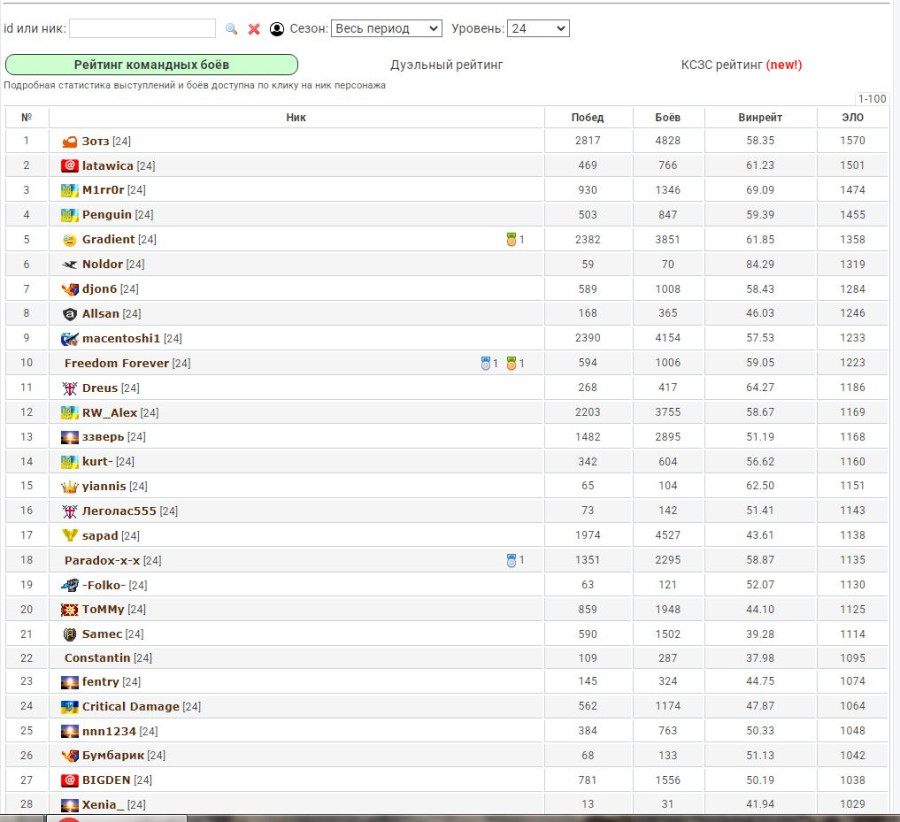The width and height of the screenshot is (900, 822).
Task: Click the clan emblem next to latawica
Action: point(70,166)
